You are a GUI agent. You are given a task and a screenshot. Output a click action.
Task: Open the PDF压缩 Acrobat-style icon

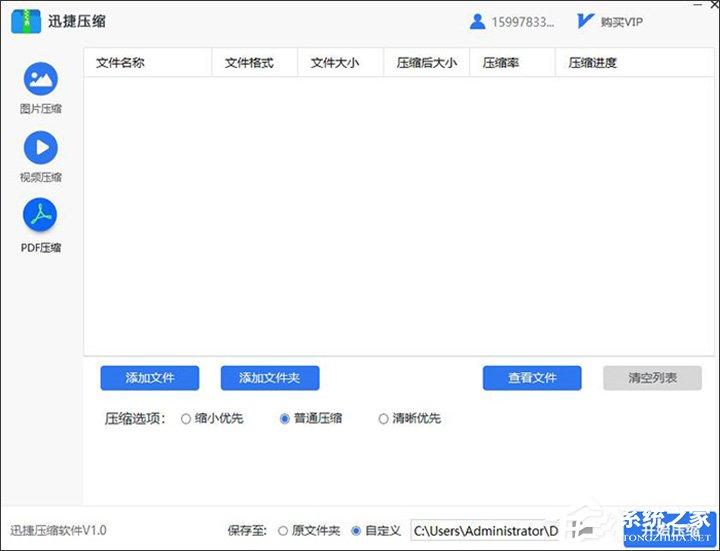(x=40, y=215)
